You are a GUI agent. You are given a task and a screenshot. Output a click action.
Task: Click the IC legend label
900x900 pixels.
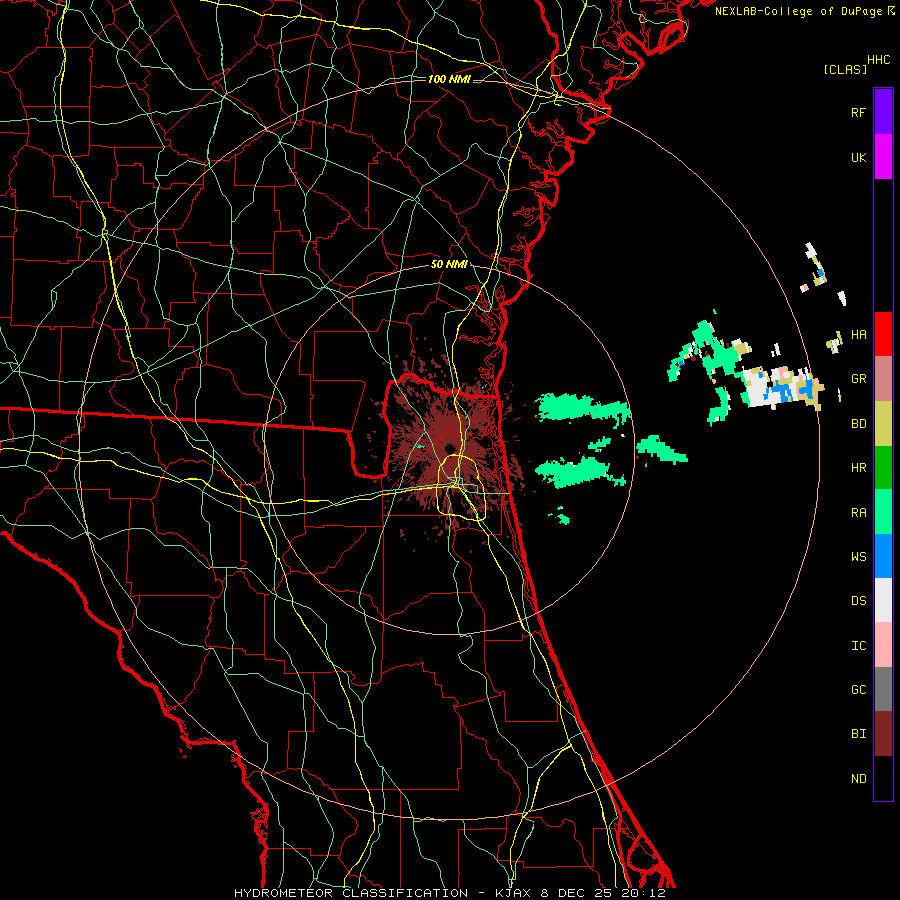coord(858,646)
